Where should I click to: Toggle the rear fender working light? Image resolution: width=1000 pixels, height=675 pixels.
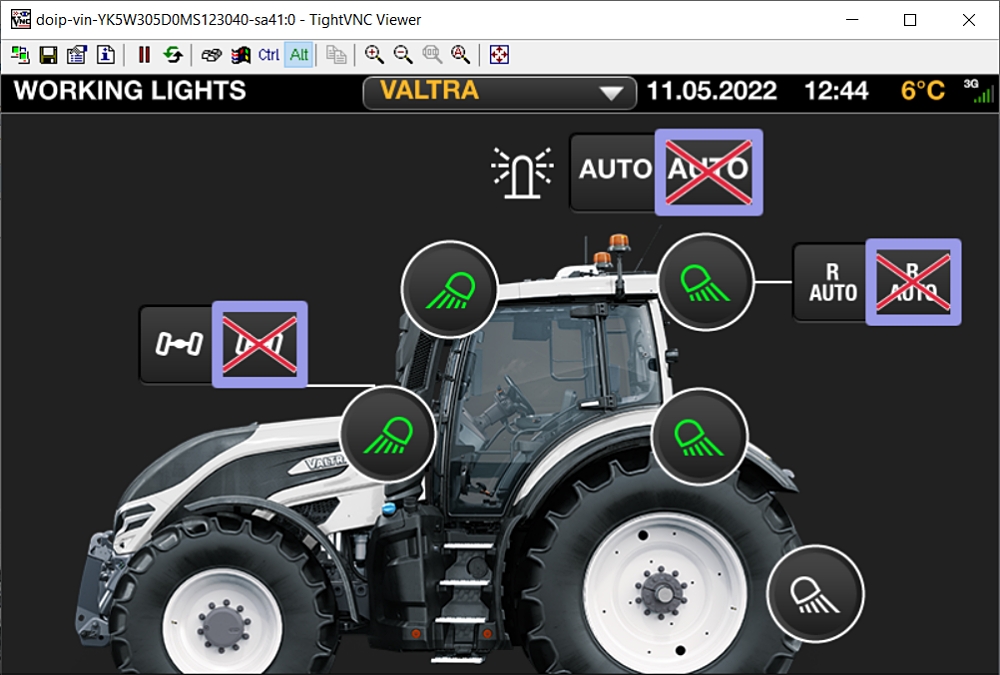click(700, 436)
